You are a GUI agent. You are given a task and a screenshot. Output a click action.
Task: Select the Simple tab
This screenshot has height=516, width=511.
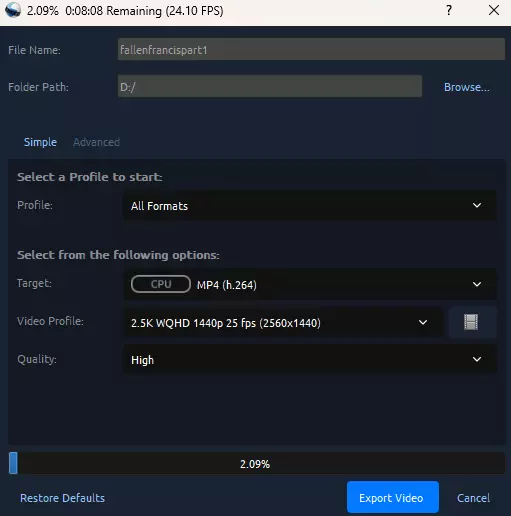tap(40, 142)
